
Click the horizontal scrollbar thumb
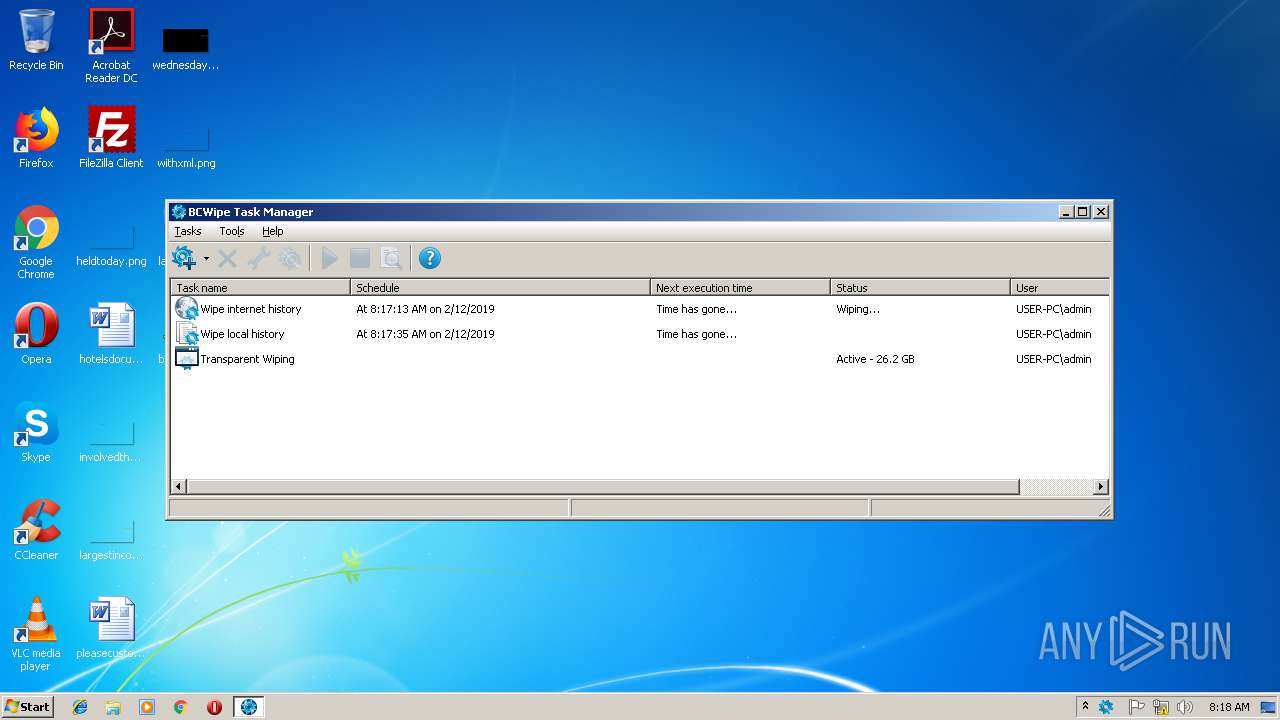pos(603,487)
